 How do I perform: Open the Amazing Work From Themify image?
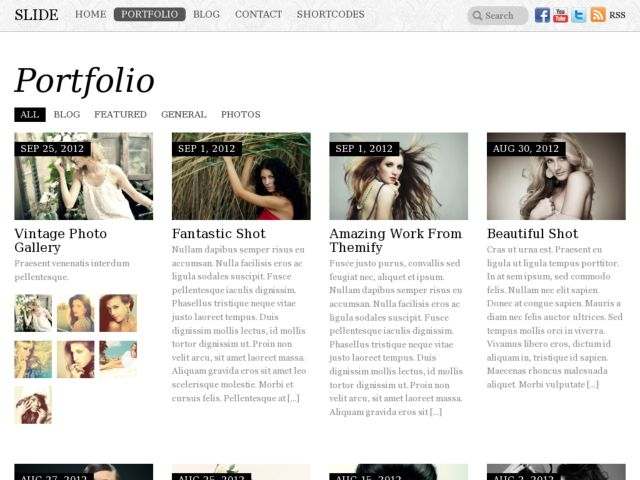399,176
